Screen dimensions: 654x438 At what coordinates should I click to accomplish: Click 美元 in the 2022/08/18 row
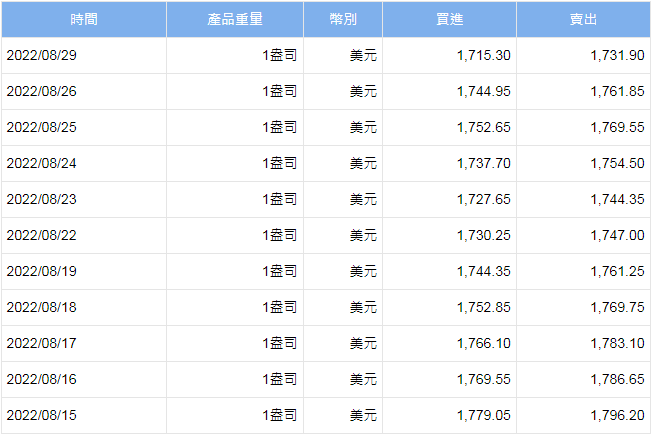point(363,307)
